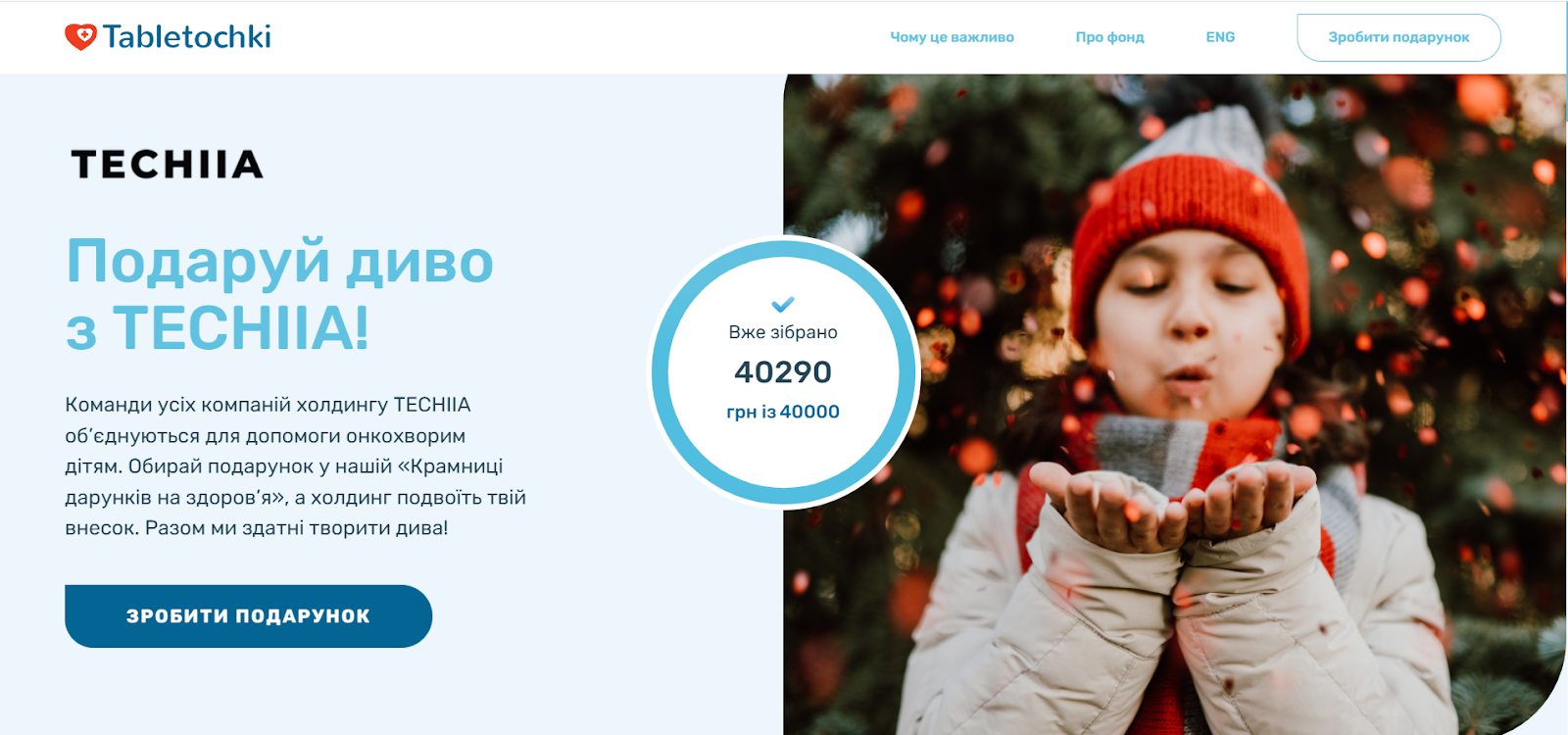Click the outlined 'Зробити подарунок' header button

pos(1398,37)
